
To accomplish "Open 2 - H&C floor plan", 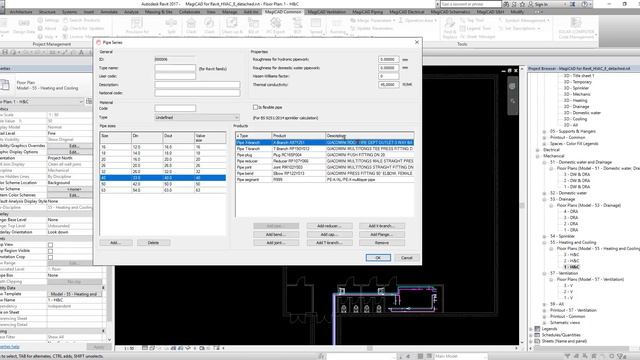I will (x=571, y=261).
